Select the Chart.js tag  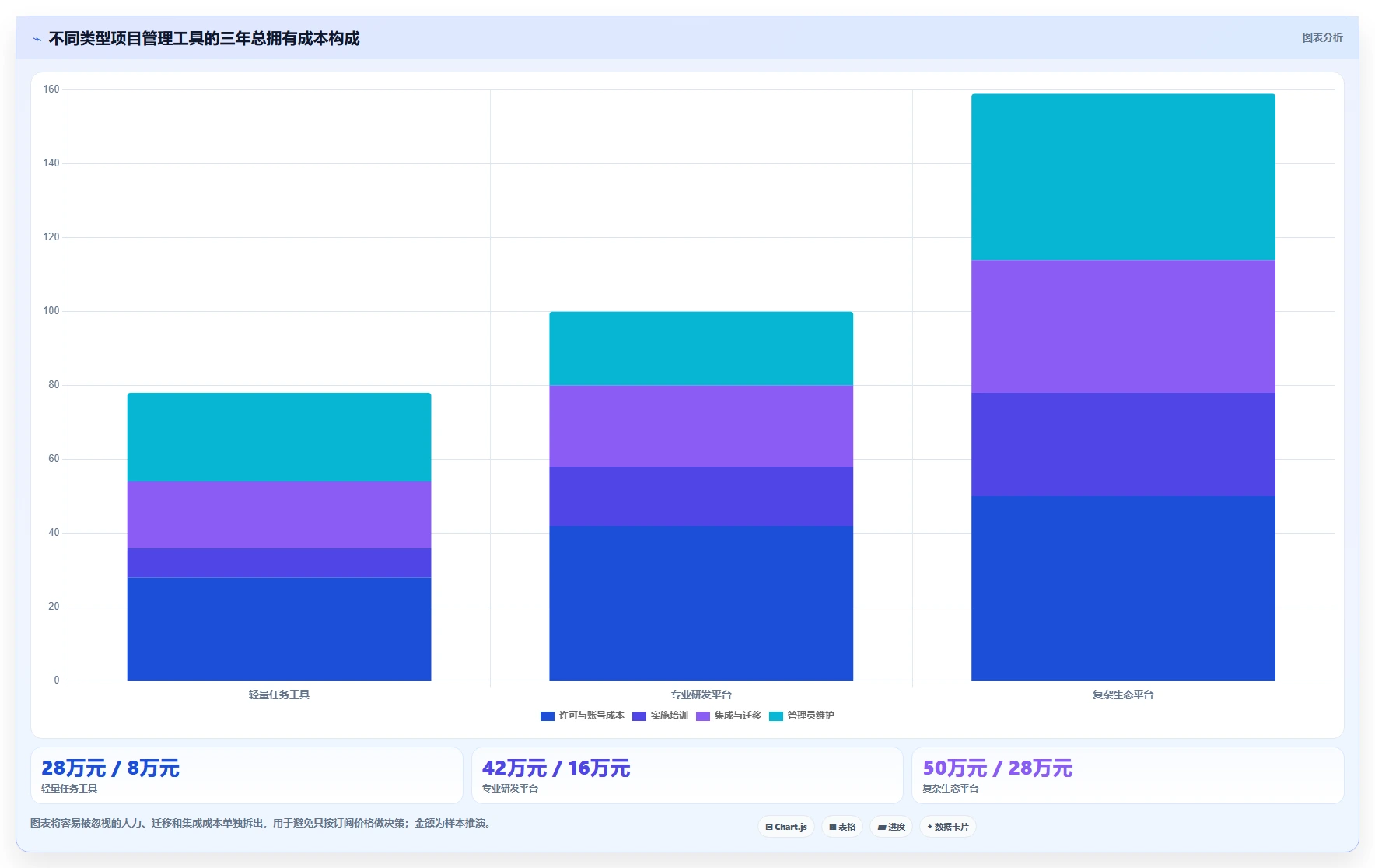(x=786, y=827)
